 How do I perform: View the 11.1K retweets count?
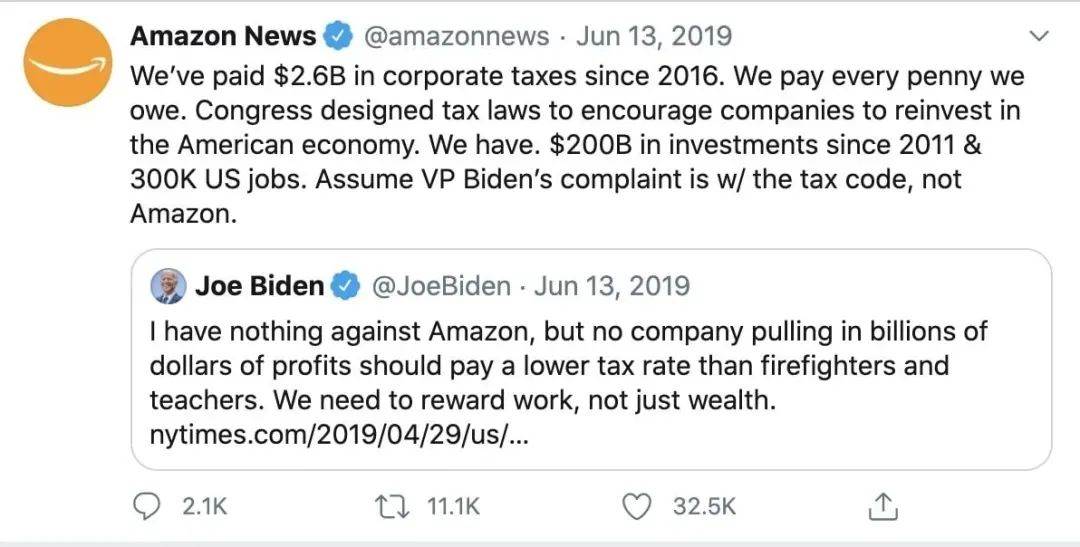tap(453, 507)
